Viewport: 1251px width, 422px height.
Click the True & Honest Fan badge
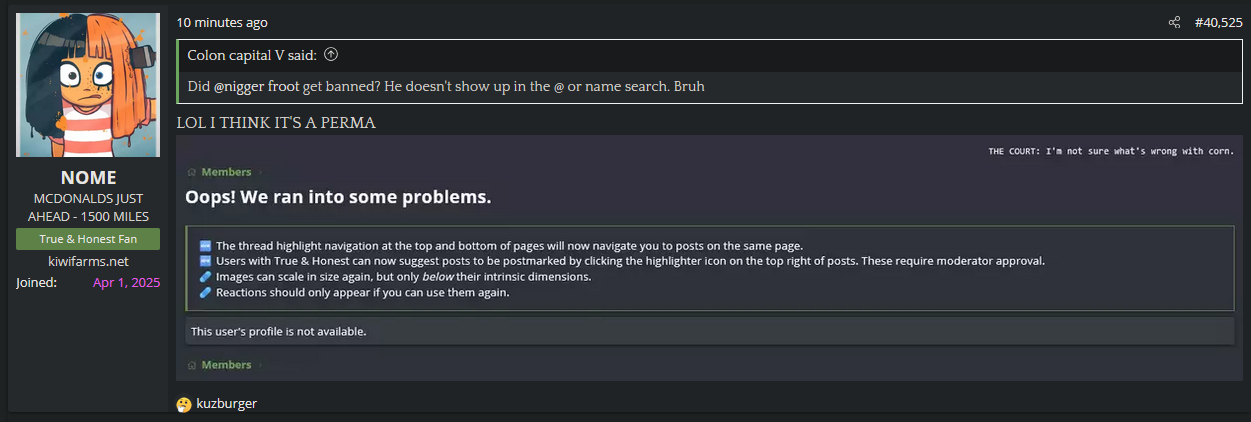[88, 239]
